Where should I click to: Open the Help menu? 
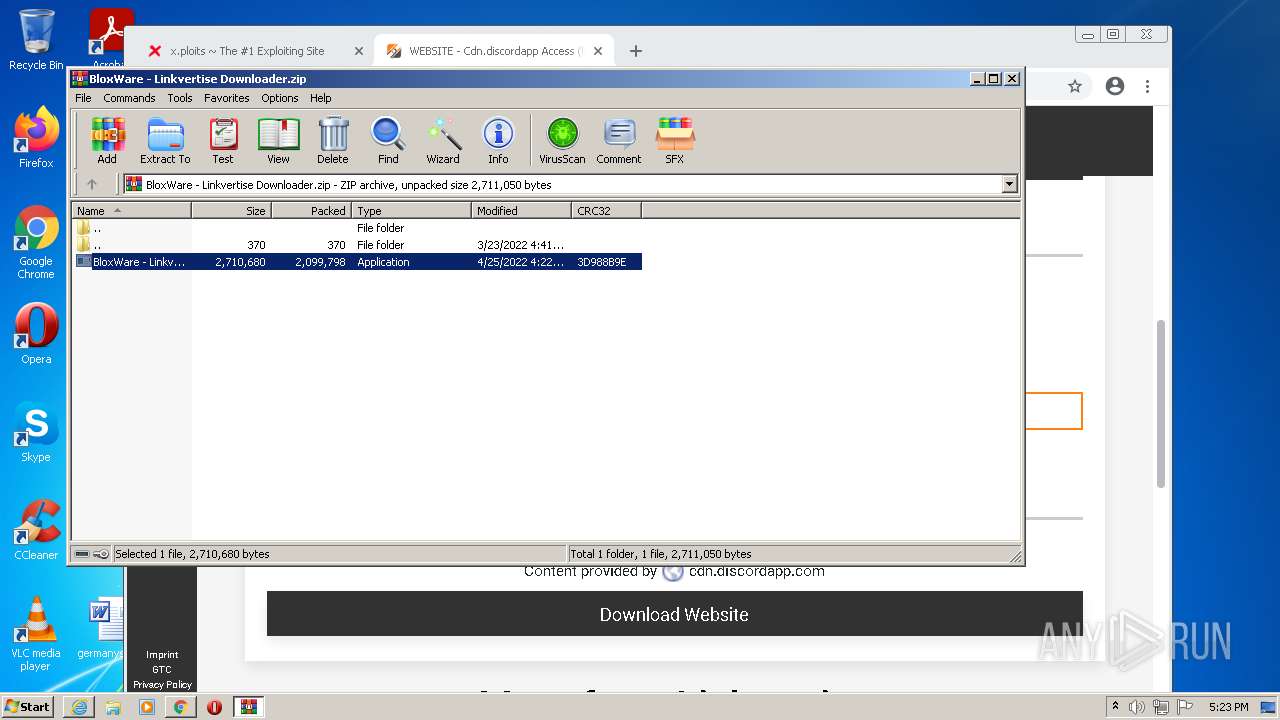[320, 98]
